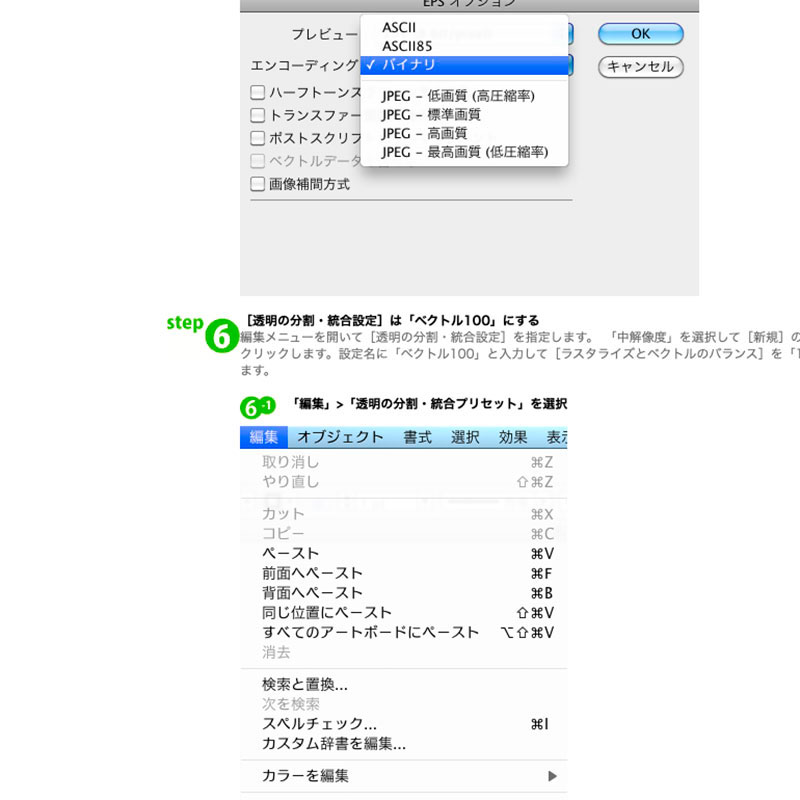This screenshot has height=800, width=800.
Task: Select スペルチェック... menu entry
Action: (319, 724)
